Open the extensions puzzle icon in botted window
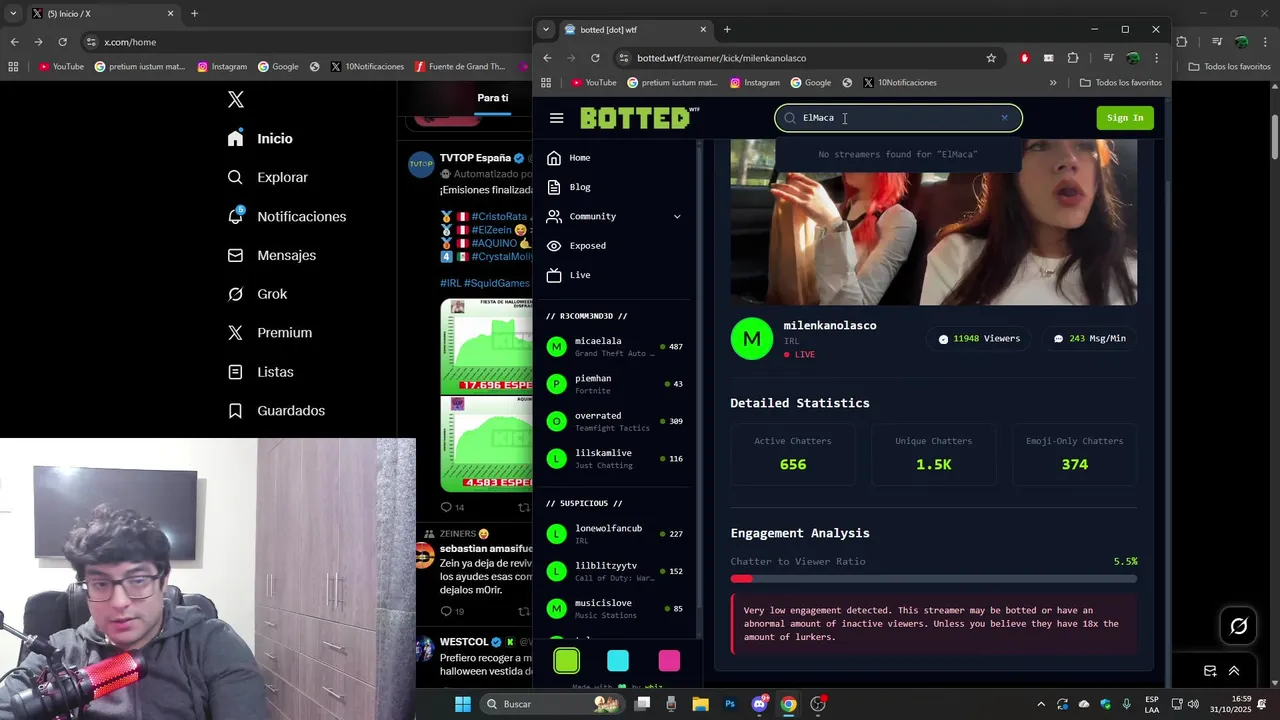Viewport: 1280px width, 720px height. (x=1073, y=58)
